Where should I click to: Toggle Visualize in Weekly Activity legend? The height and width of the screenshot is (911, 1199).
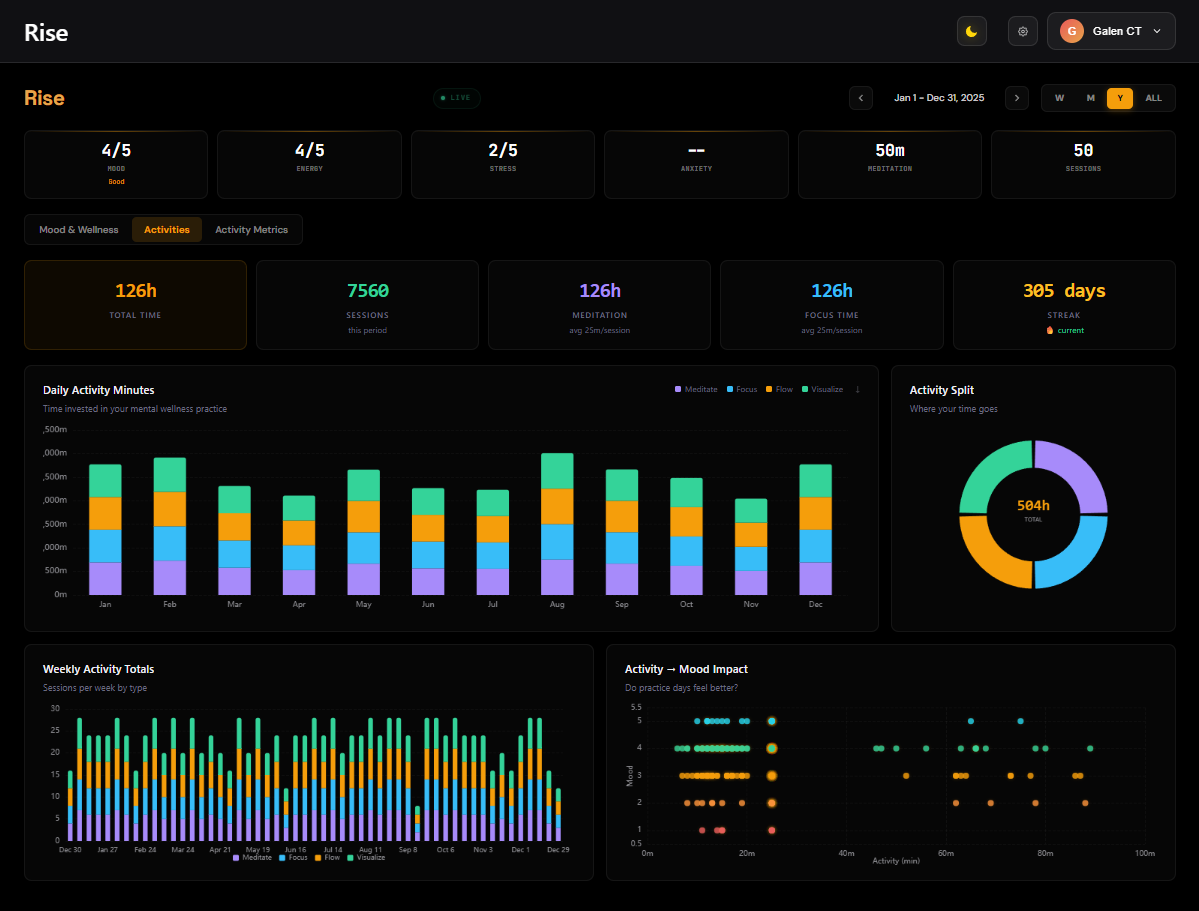366,857
